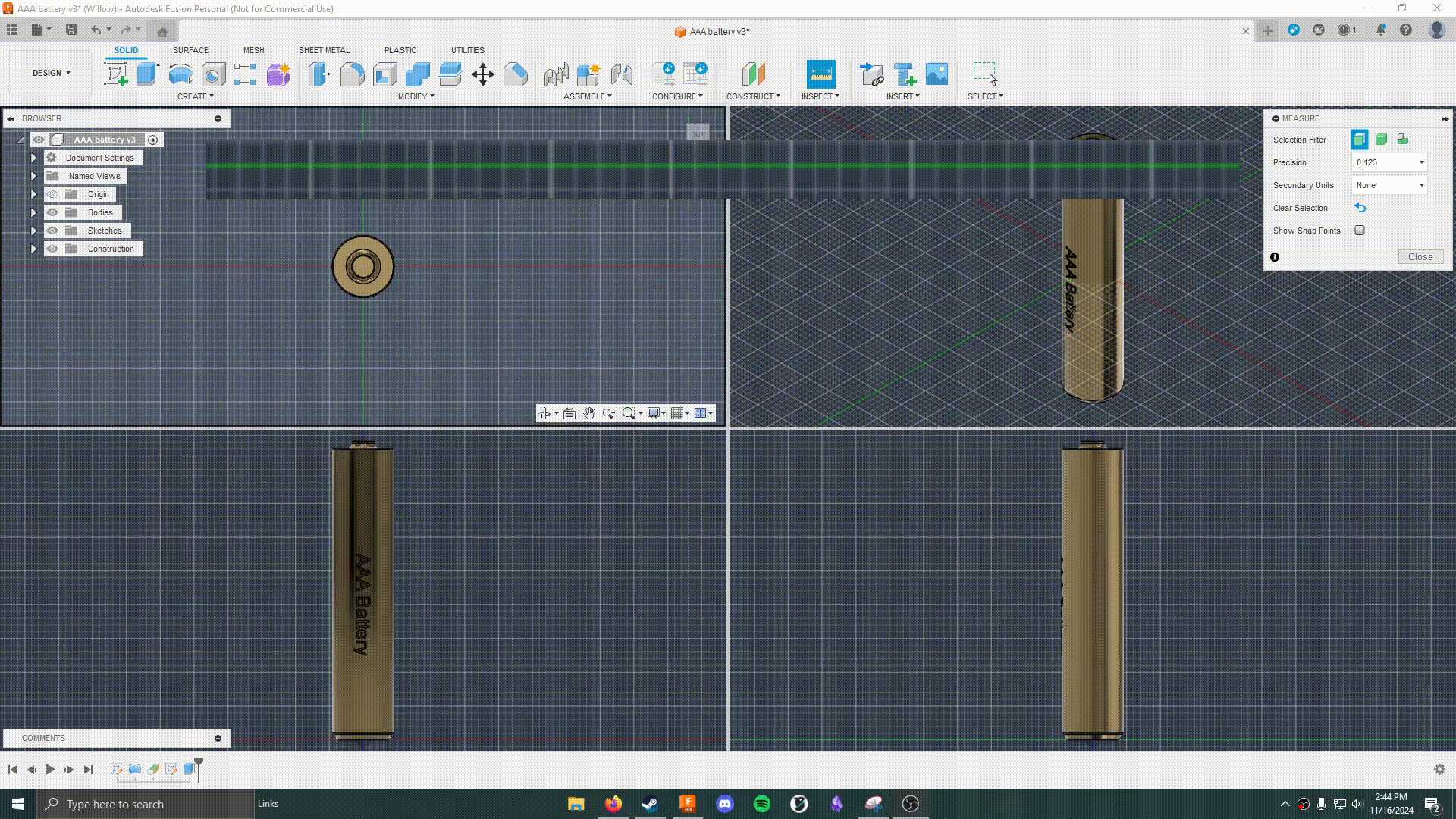
Task: Open the Modify dropdown menu
Action: point(416,96)
